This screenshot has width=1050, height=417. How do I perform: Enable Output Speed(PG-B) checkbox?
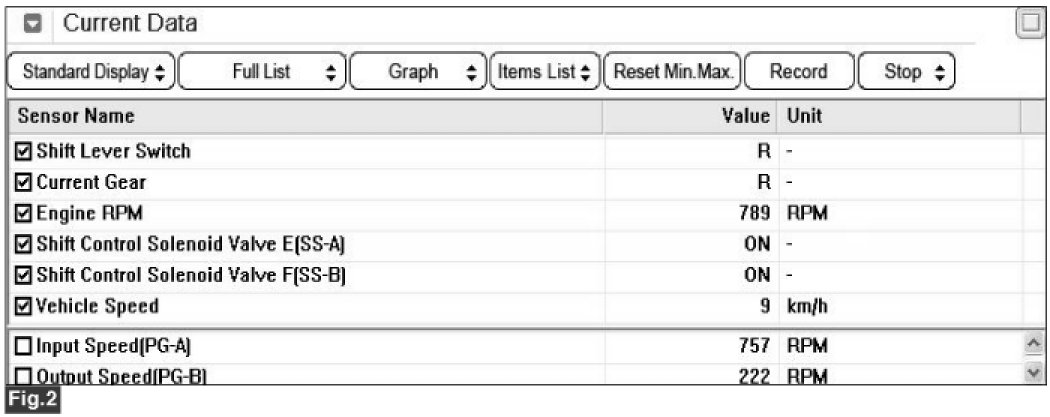pyautogui.click(x=23, y=376)
